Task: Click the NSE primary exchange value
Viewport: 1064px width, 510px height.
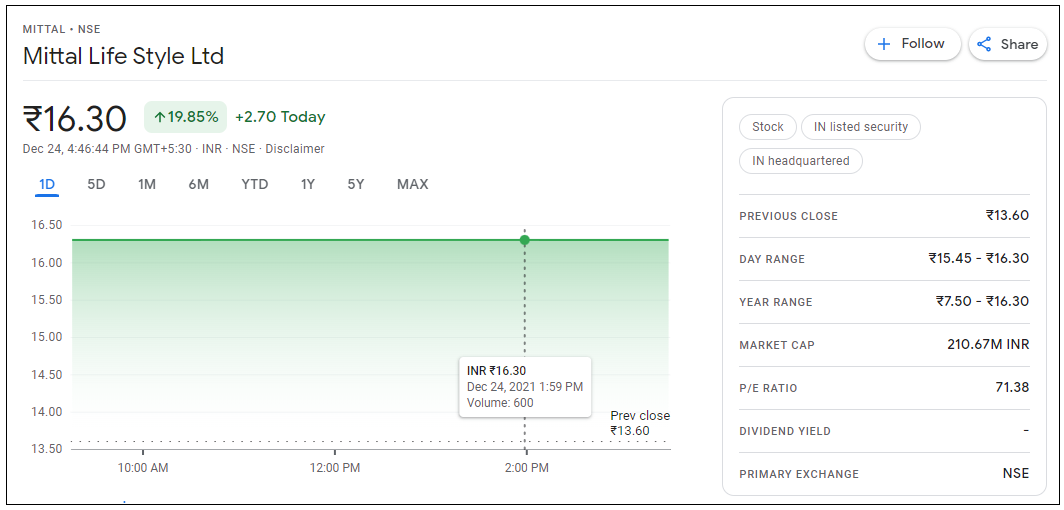Action: click(x=1016, y=473)
